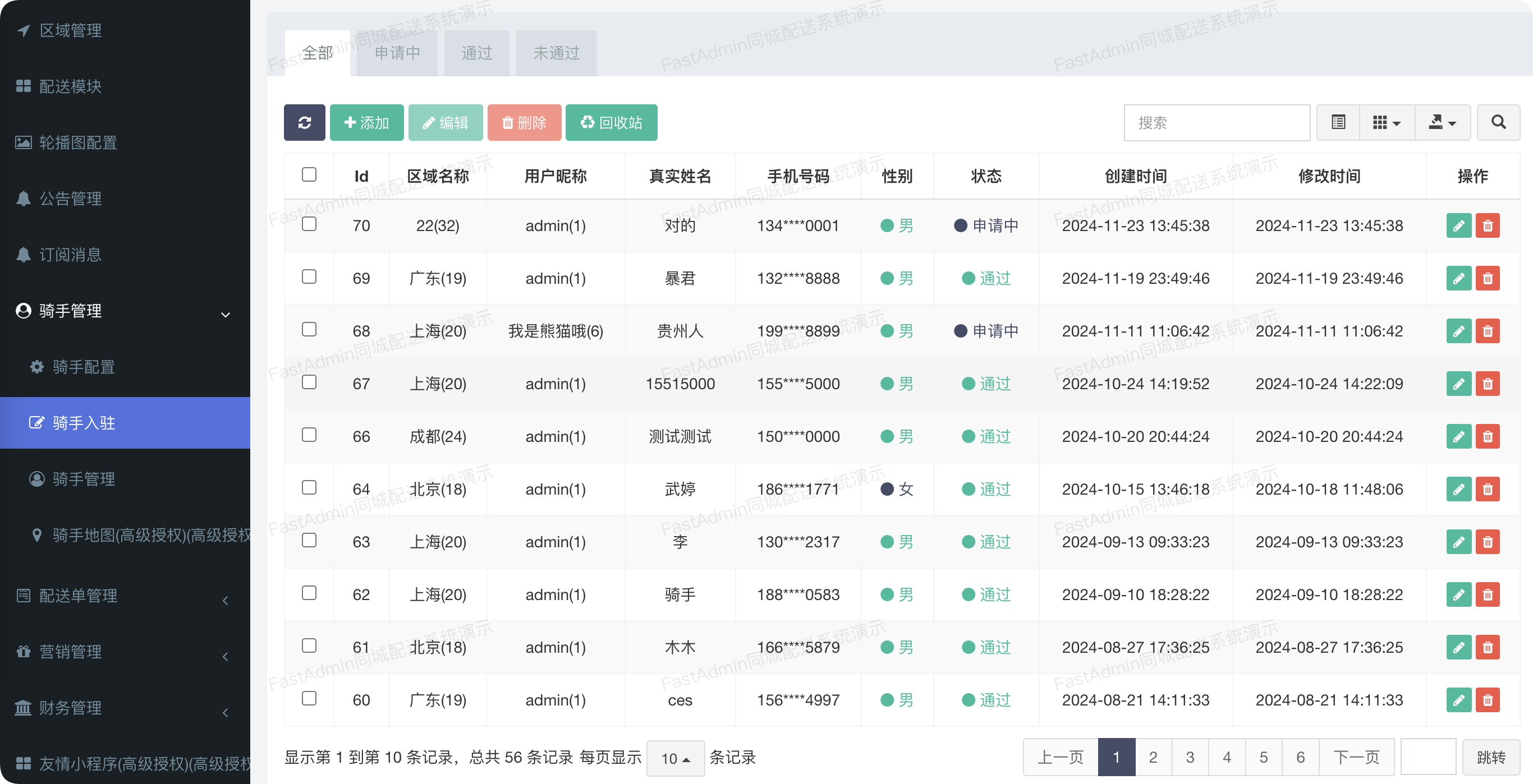The height and width of the screenshot is (784, 1533).
Task: Select the checkbox for row Id 62
Action: pyautogui.click(x=309, y=593)
